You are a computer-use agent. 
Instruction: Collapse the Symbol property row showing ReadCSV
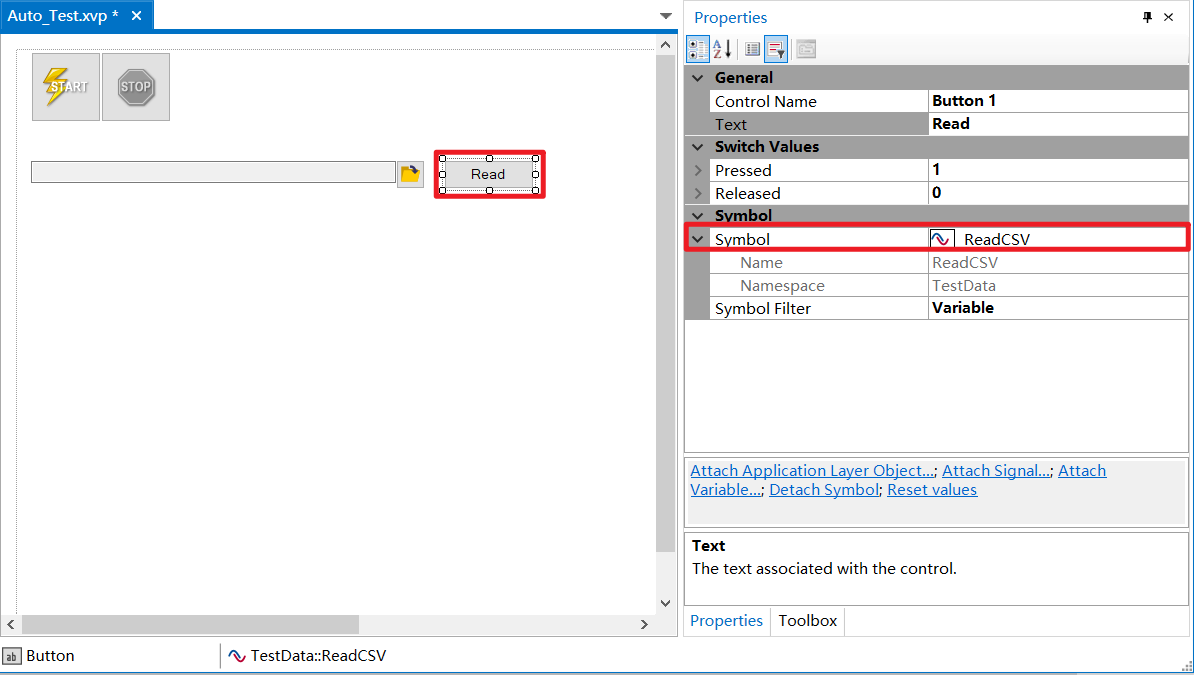[698, 239]
